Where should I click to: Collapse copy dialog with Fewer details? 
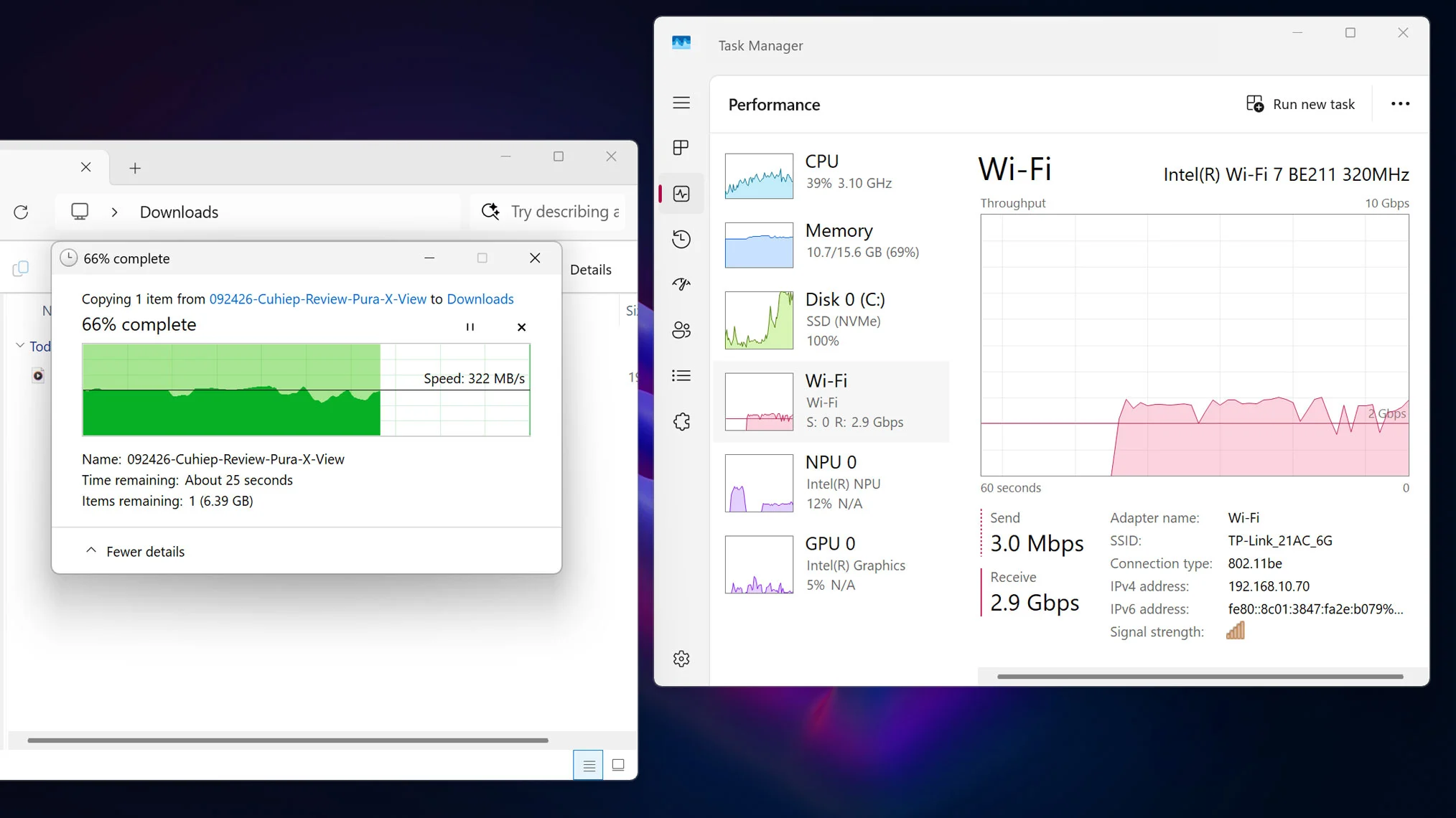point(135,551)
